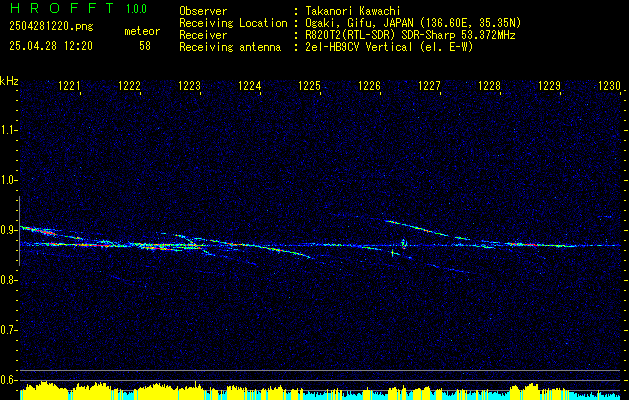Click the 0.8 kHz axis label

(x=8, y=280)
